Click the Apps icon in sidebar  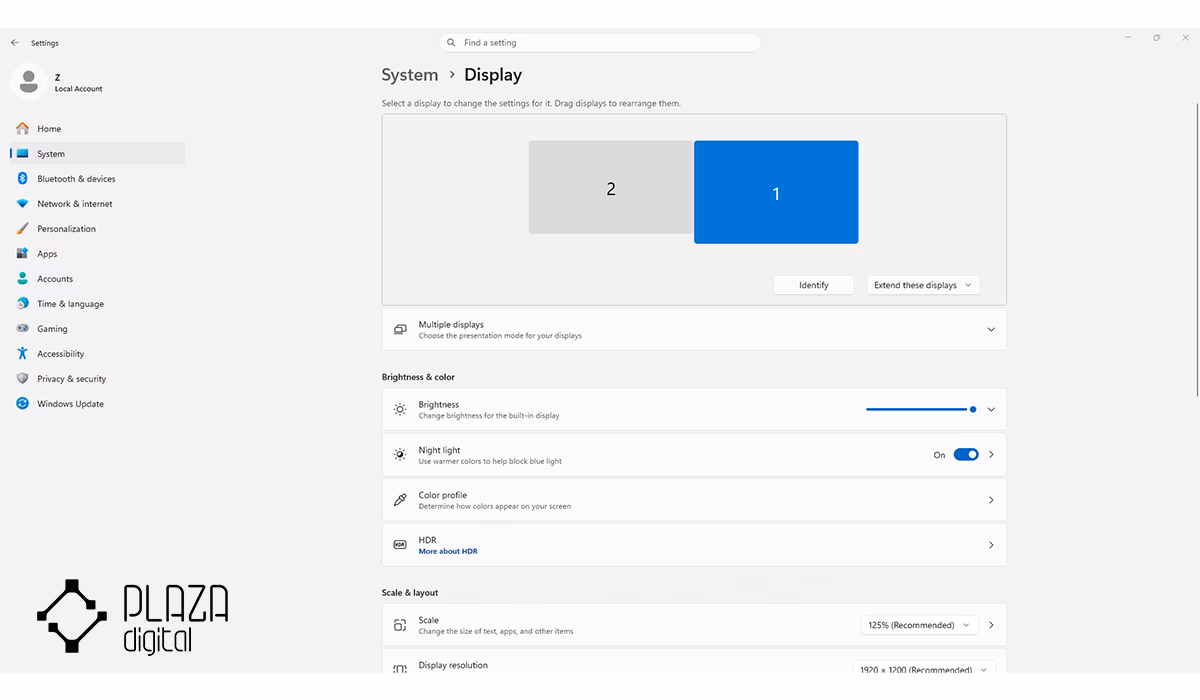click(x=22, y=254)
